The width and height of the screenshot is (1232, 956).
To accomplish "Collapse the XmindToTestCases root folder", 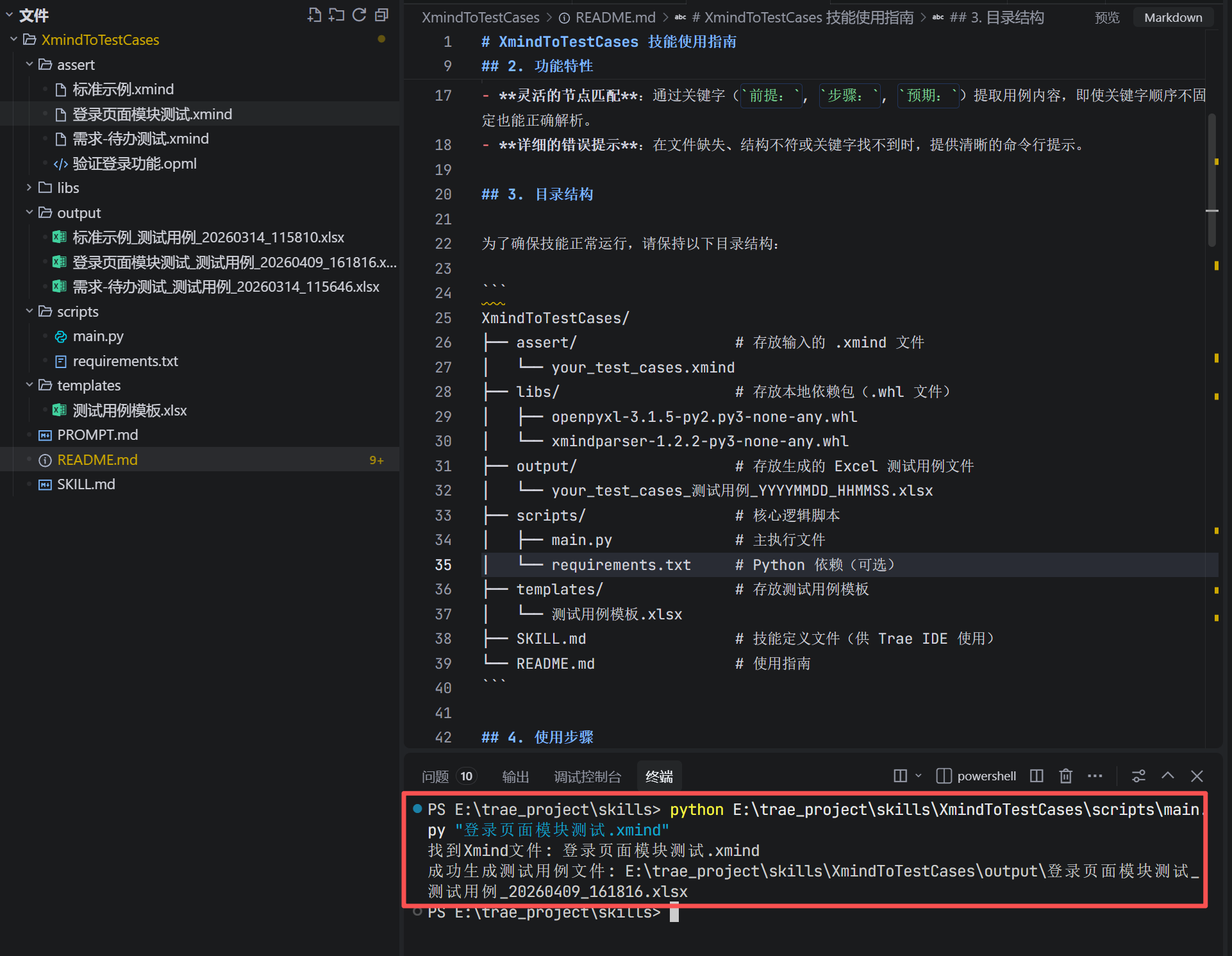I will click(13, 40).
